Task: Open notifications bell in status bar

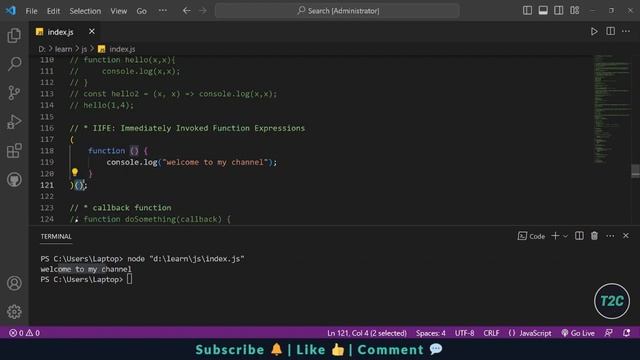Action: [627, 333]
